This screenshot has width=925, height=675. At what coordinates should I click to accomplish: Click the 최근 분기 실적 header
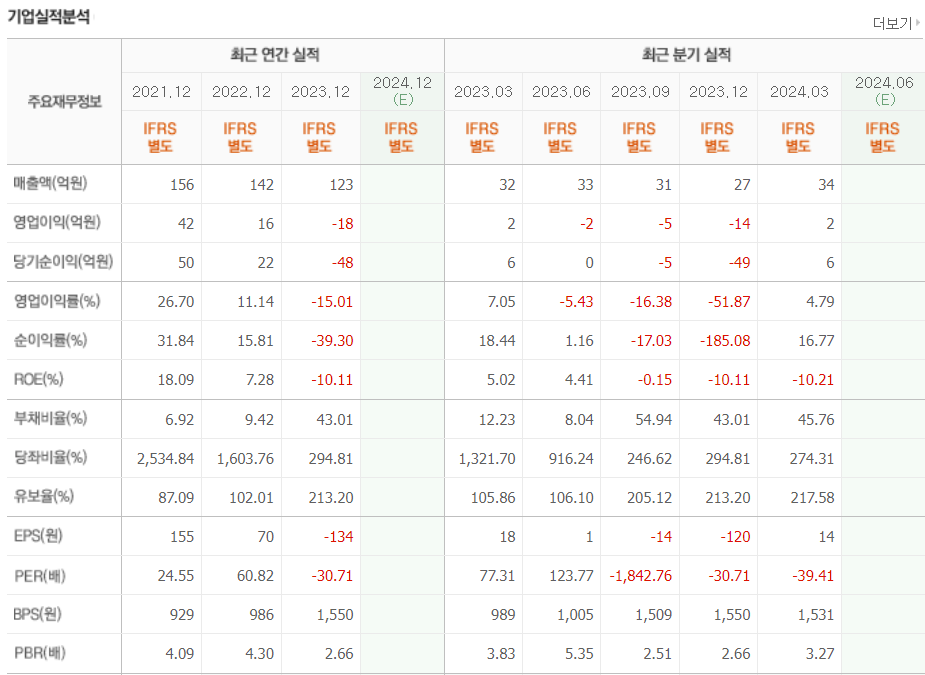687,55
